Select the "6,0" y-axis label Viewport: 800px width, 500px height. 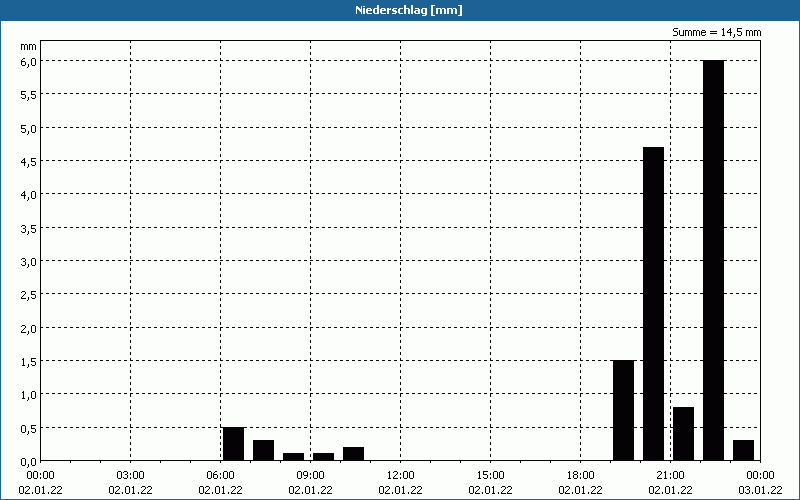pos(29,61)
